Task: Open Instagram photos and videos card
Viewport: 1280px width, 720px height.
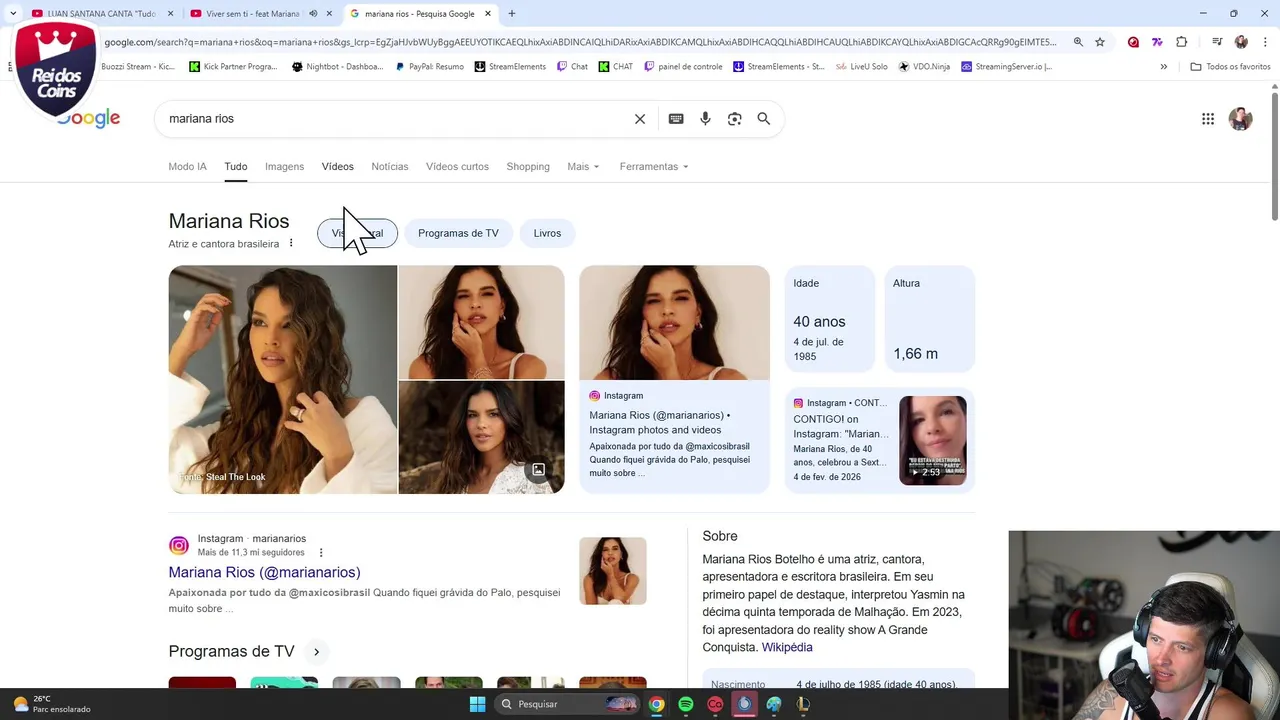Action: pos(674,379)
